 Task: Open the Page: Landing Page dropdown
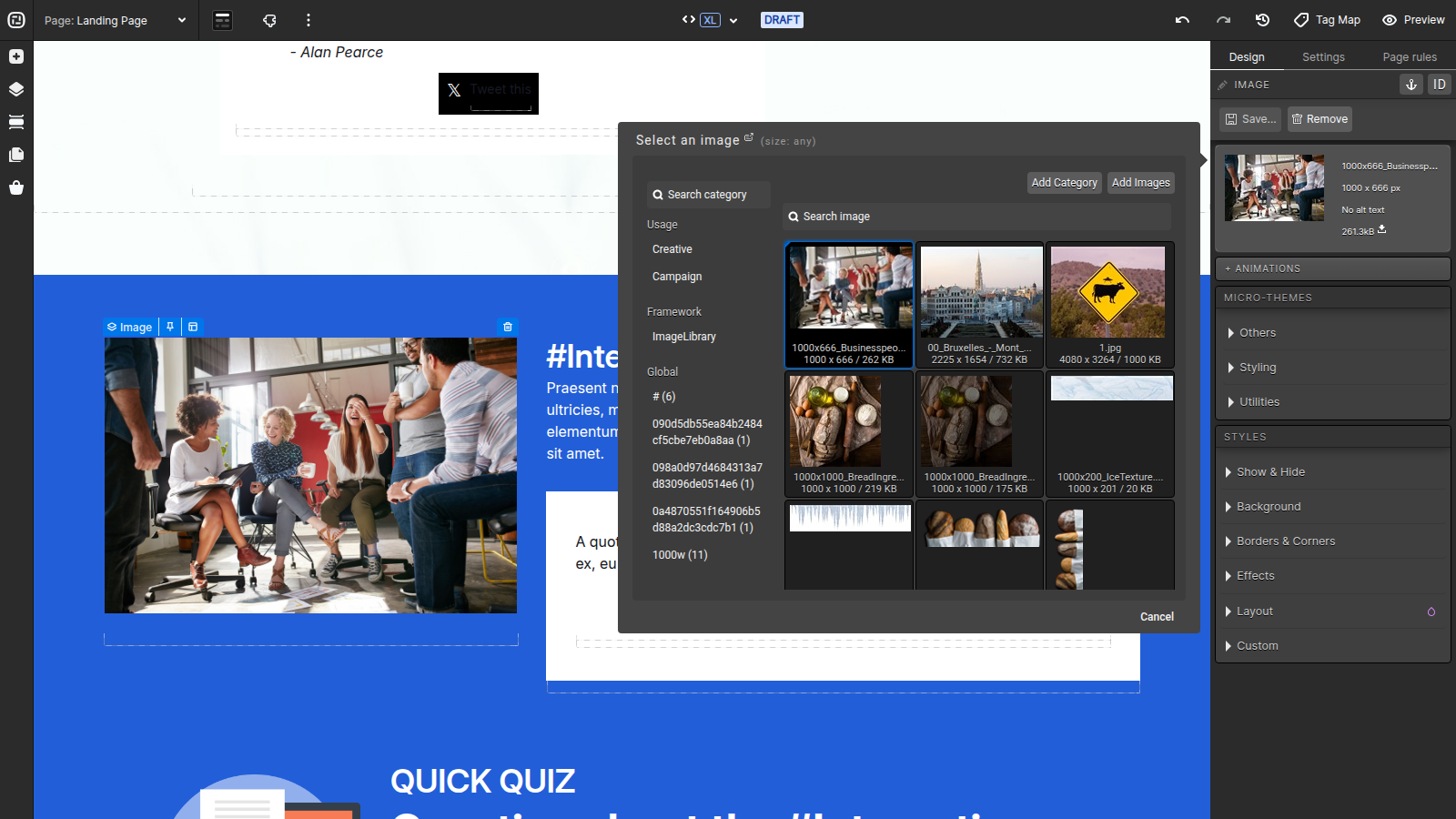[x=115, y=20]
